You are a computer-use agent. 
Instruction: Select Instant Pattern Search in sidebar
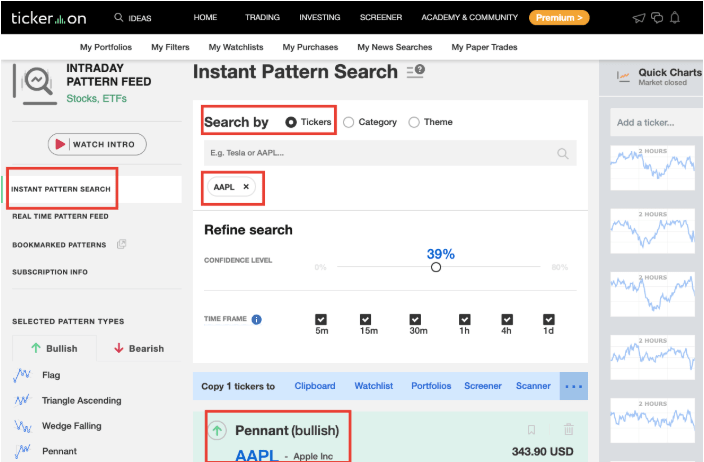(61, 189)
